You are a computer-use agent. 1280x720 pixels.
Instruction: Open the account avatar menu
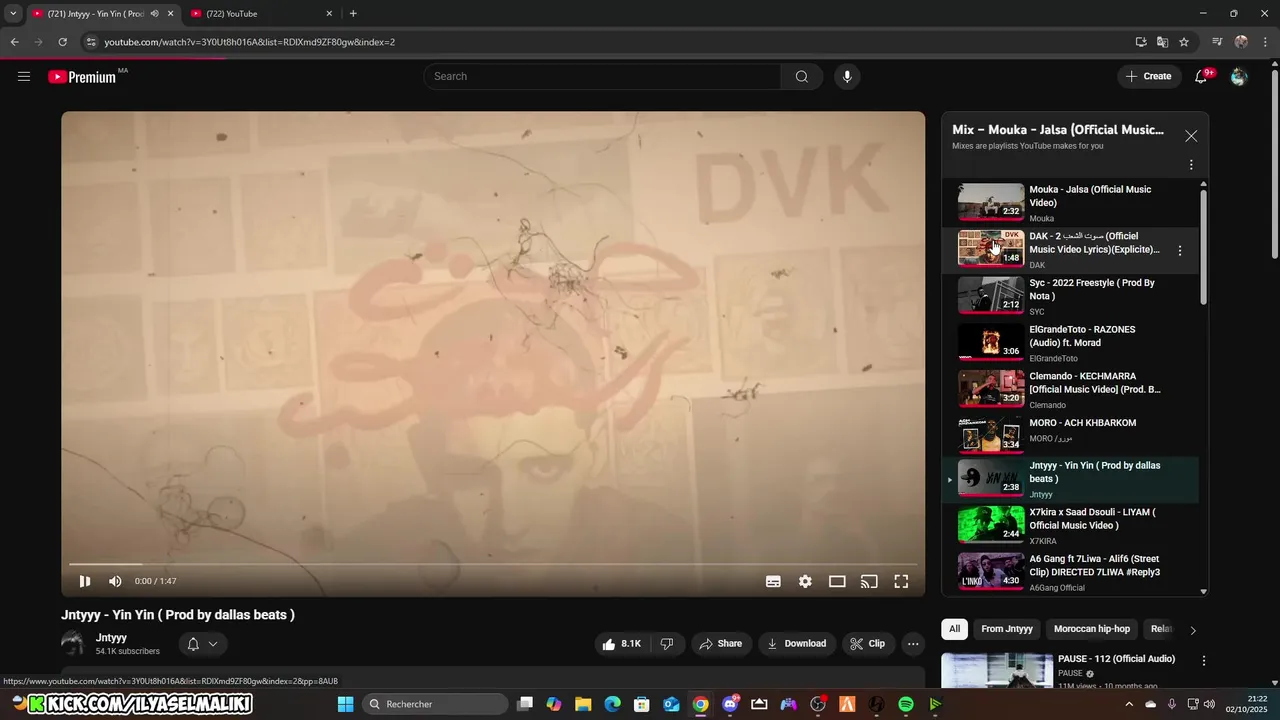[x=1239, y=76]
